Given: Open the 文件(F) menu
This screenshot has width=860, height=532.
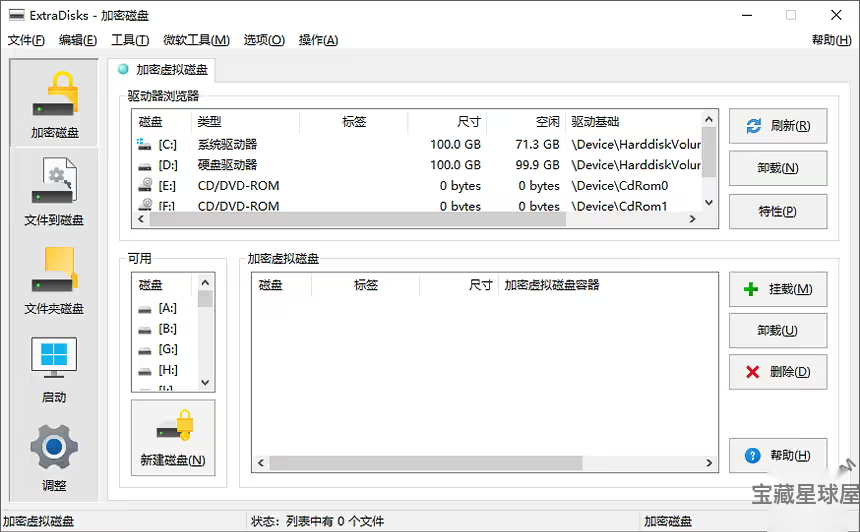Looking at the screenshot, I should [x=26, y=40].
